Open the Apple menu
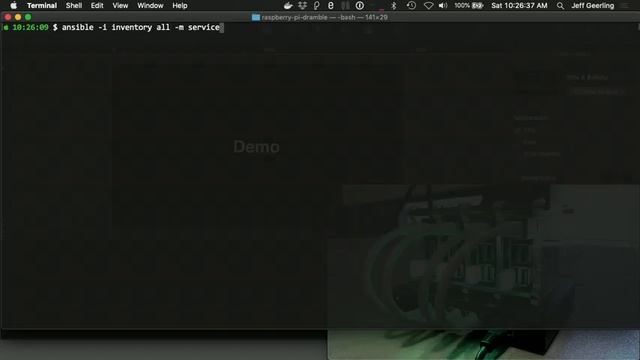This screenshot has height=360, width=640. click(13, 6)
